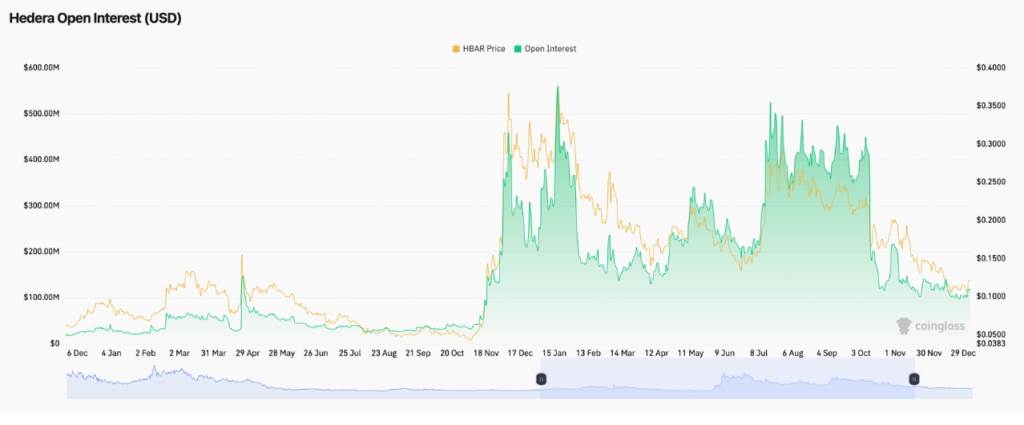Grab the left range slider handle
The image size is (1024, 425).
[x=541, y=379]
